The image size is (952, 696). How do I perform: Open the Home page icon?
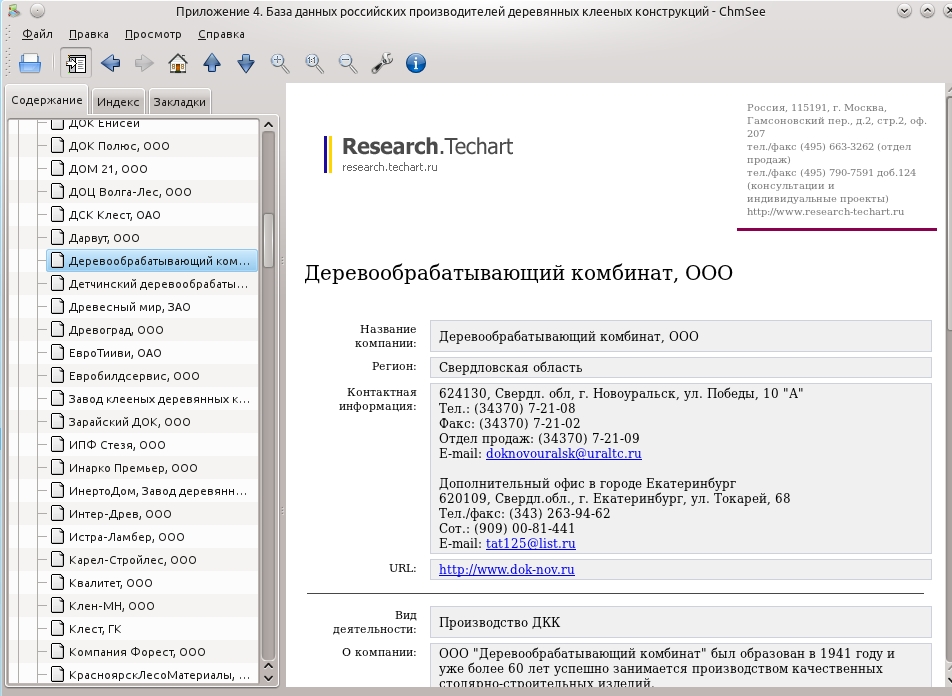178,63
